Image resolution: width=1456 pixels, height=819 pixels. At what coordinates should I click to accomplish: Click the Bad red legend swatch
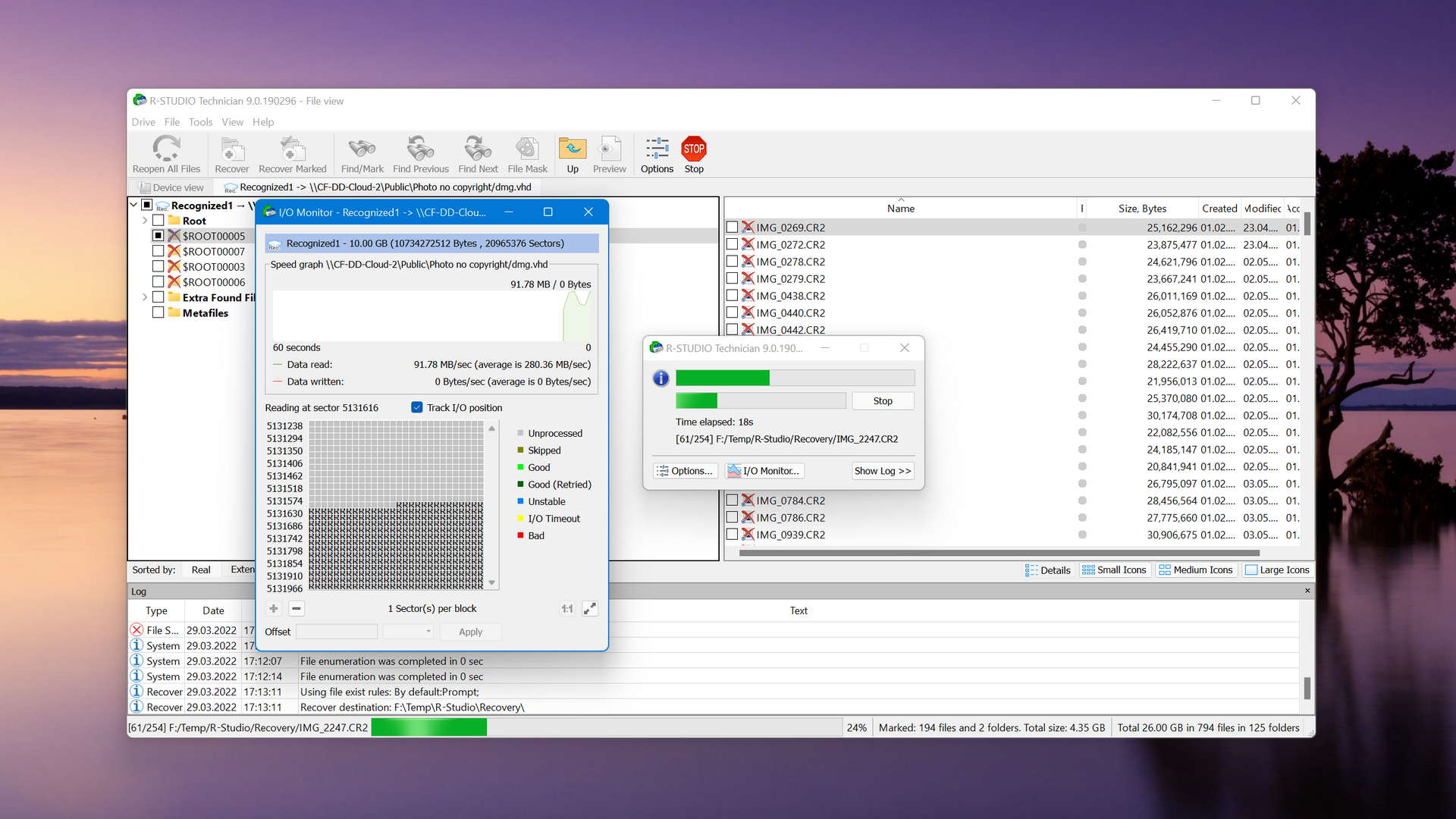(x=520, y=535)
